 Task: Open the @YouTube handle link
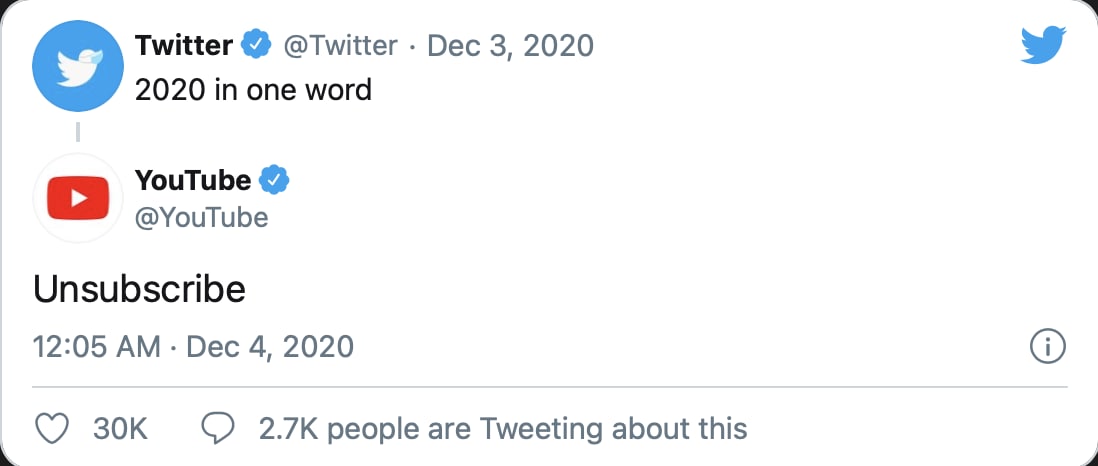[x=201, y=217]
